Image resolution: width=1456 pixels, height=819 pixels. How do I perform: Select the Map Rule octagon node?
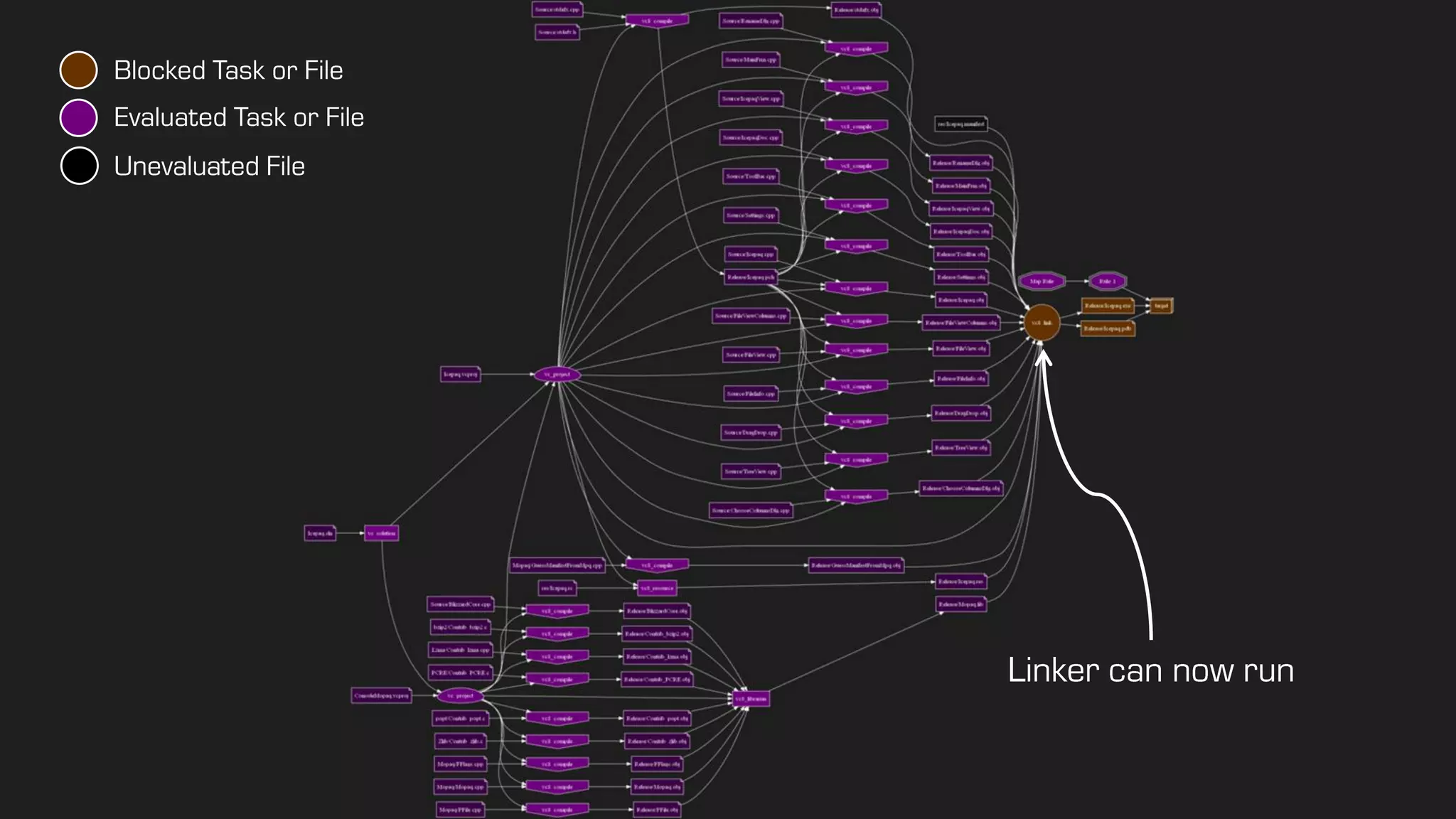tap(1042, 282)
